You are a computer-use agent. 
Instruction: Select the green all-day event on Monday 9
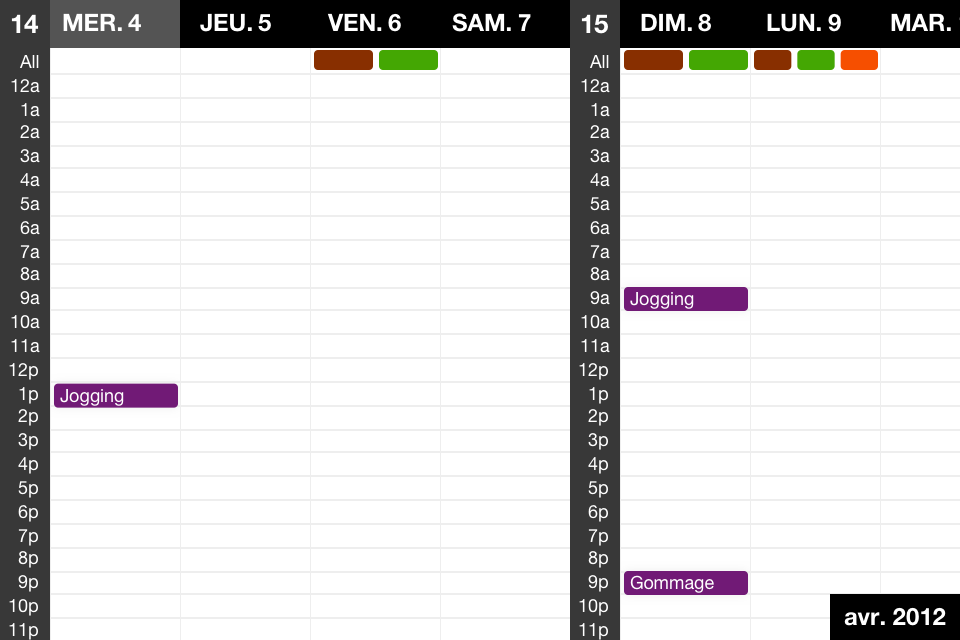click(x=815, y=60)
